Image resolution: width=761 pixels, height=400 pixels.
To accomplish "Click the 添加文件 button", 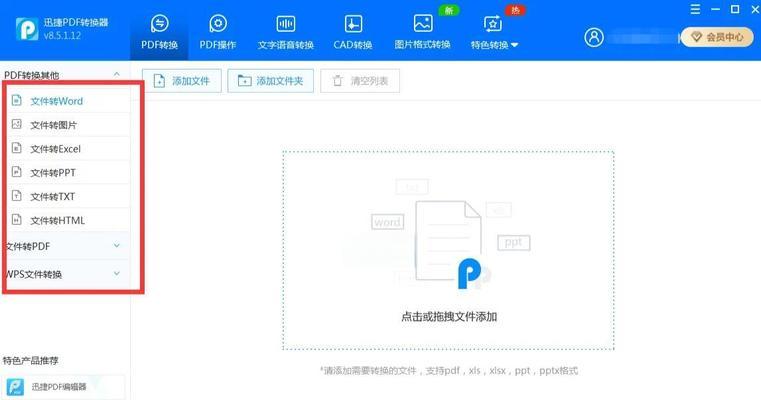I will [x=182, y=81].
